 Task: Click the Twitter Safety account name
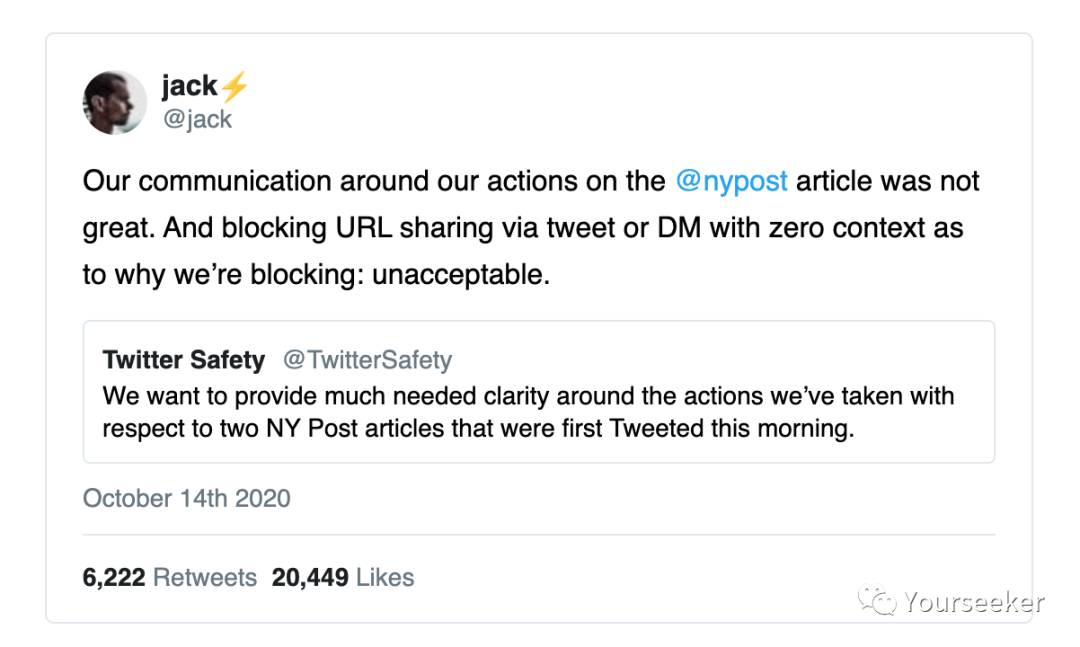pyautogui.click(x=183, y=360)
